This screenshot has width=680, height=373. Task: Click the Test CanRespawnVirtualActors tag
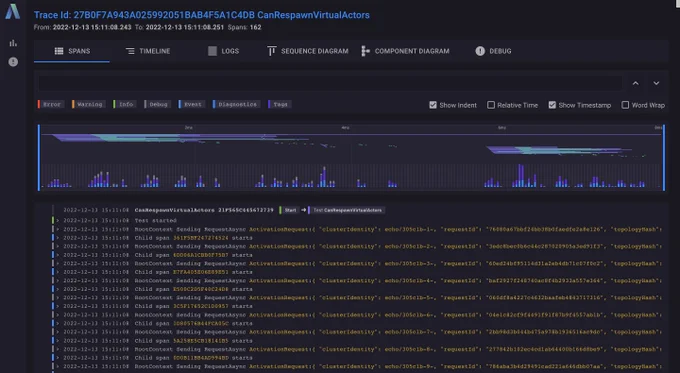tap(347, 210)
